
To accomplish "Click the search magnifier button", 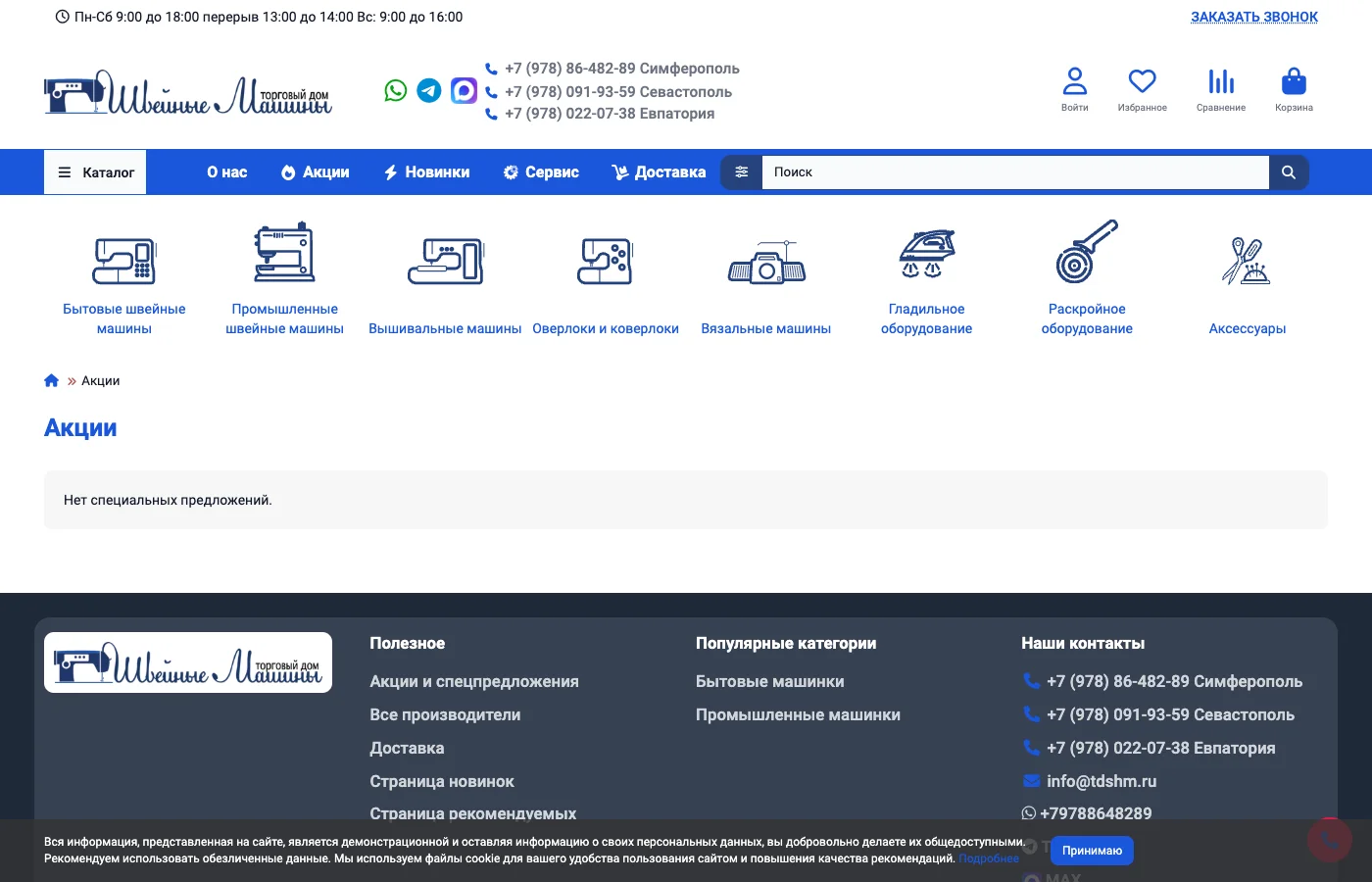I will (1289, 172).
